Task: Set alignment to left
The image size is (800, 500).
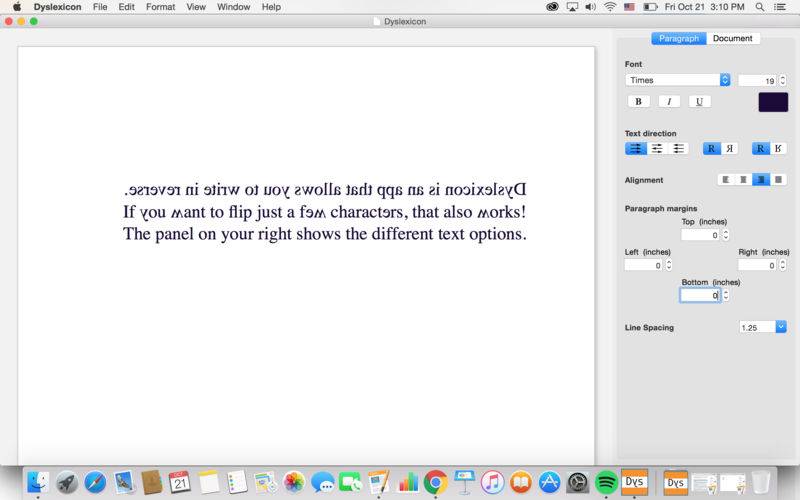Action: [x=726, y=180]
